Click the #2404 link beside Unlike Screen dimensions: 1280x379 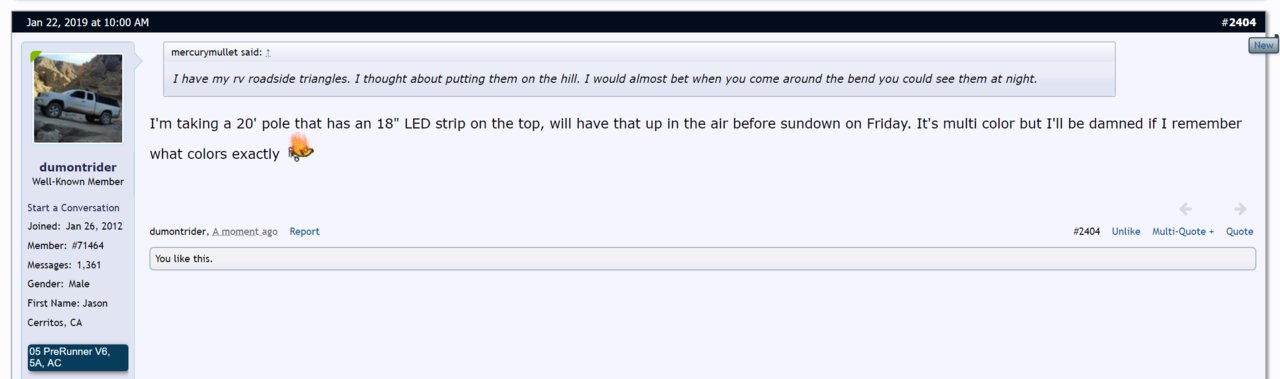coord(1086,231)
